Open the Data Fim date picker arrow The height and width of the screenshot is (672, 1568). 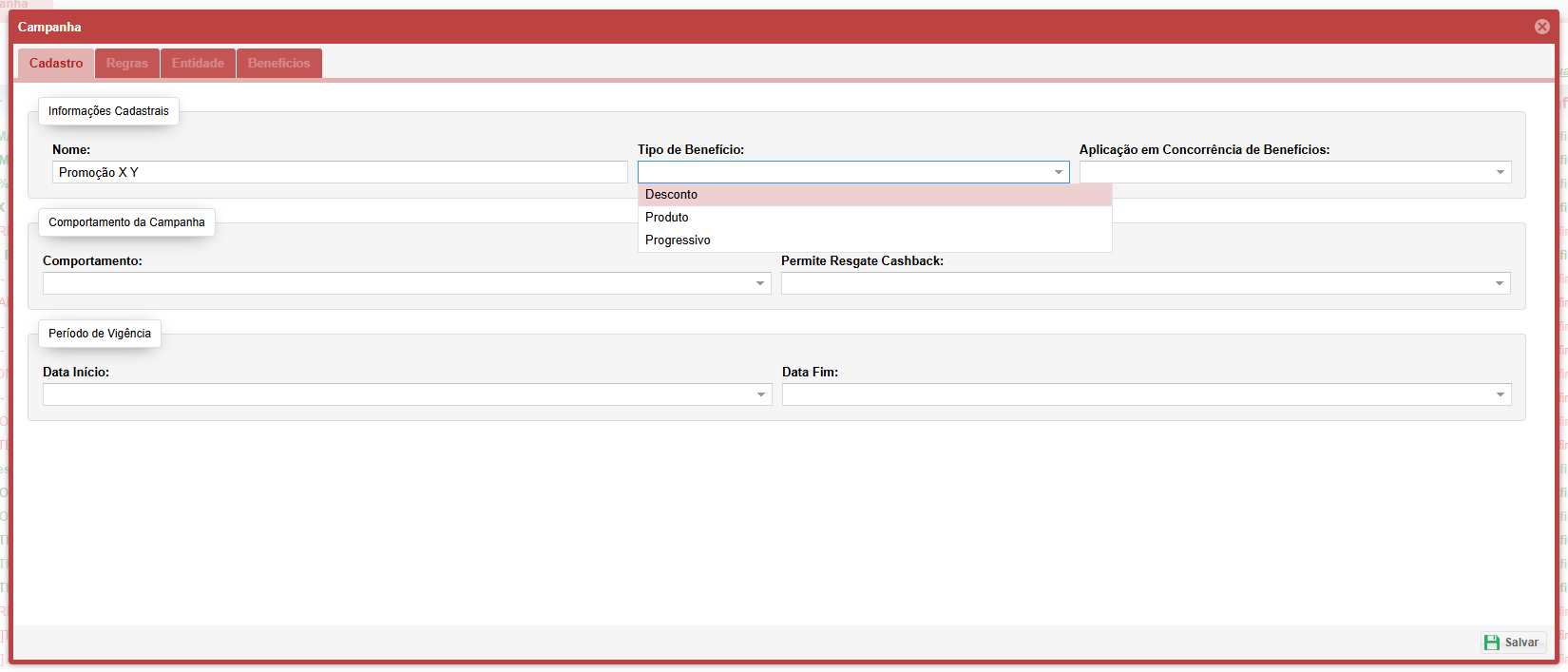pos(1500,394)
